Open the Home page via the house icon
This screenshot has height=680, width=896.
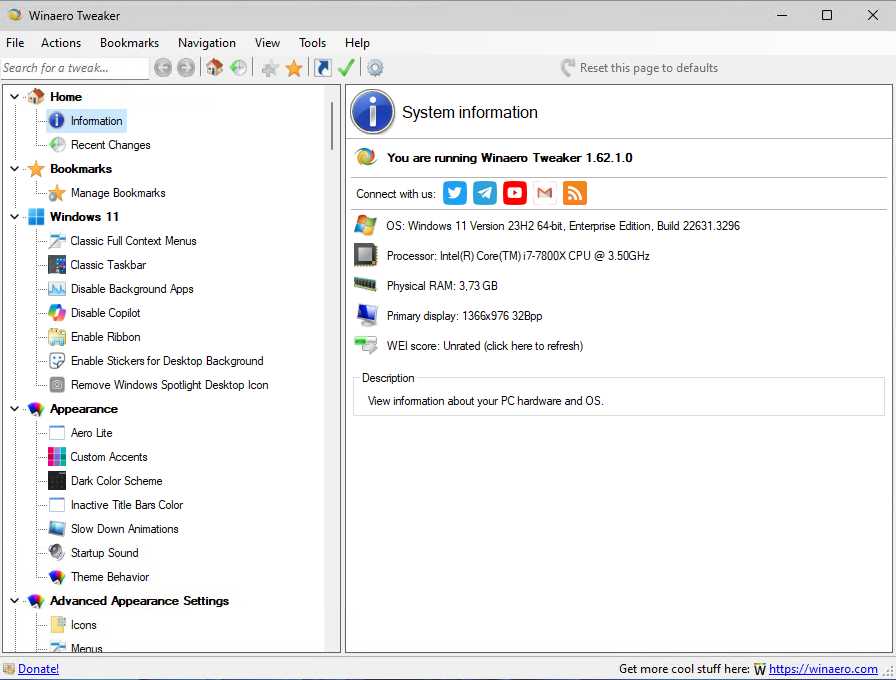click(213, 67)
